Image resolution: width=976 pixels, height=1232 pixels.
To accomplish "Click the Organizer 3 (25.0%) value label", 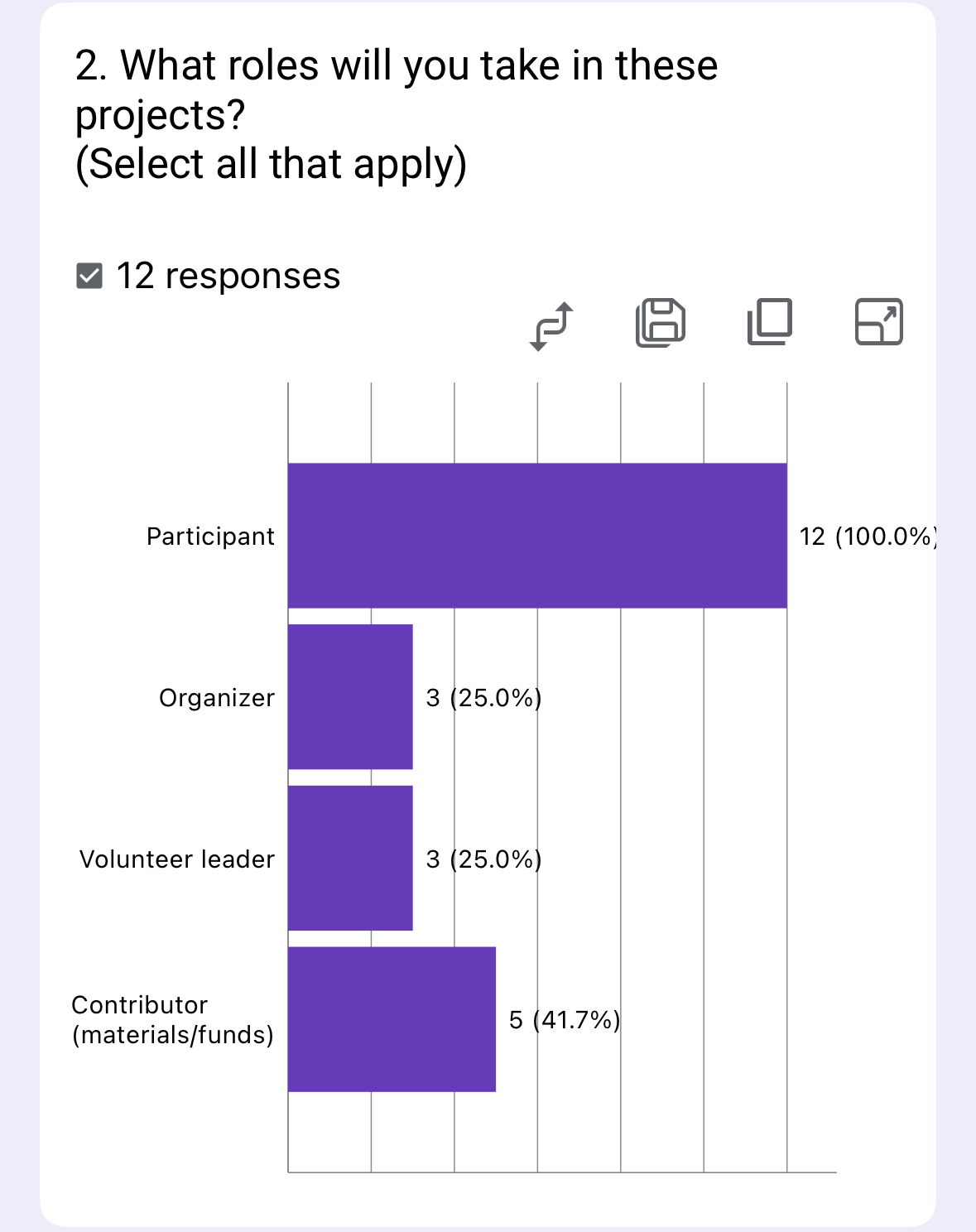I will click(x=483, y=698).
